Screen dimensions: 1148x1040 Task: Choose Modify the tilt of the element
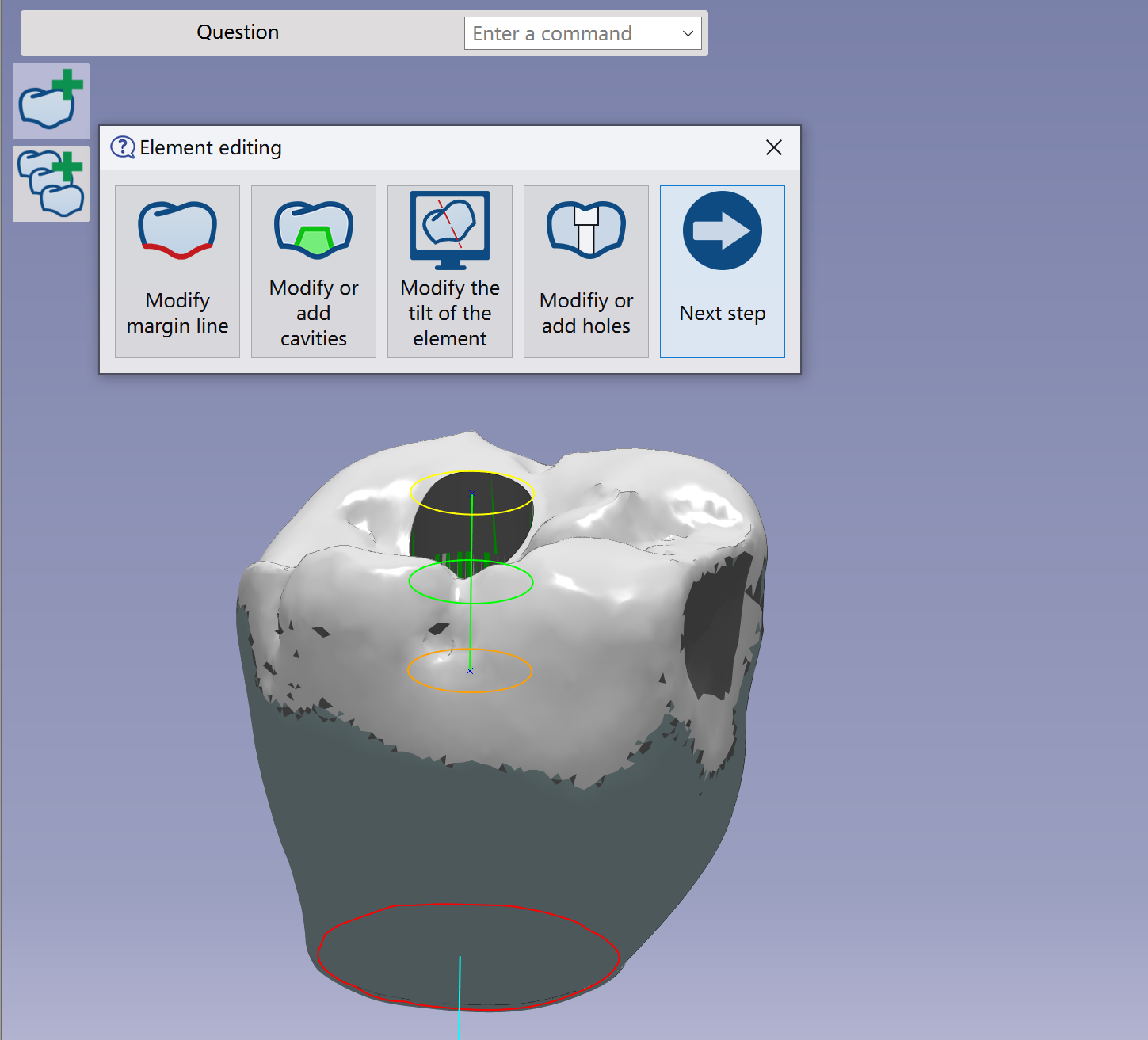point(450,272)
